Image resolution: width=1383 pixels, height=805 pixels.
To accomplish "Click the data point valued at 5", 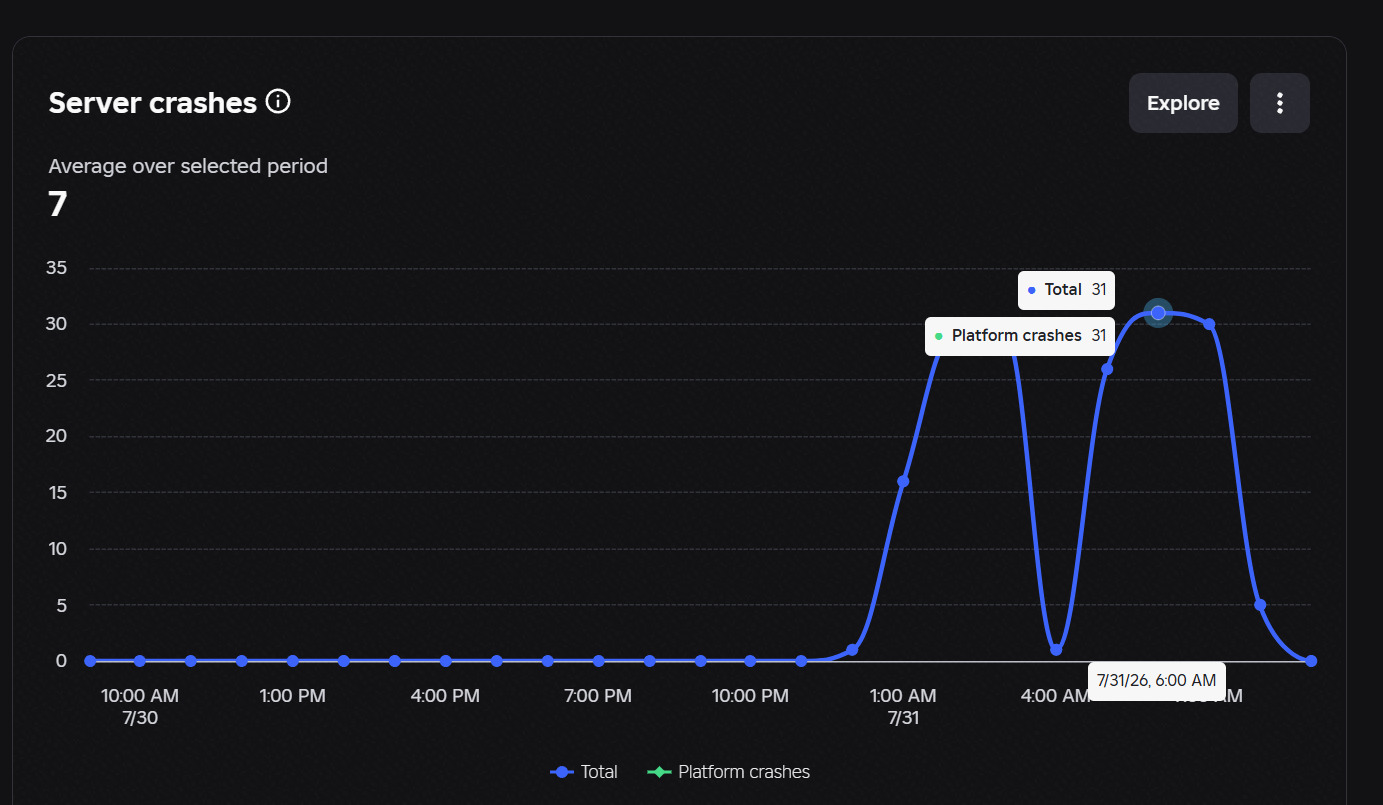I will coord(1260,605).
